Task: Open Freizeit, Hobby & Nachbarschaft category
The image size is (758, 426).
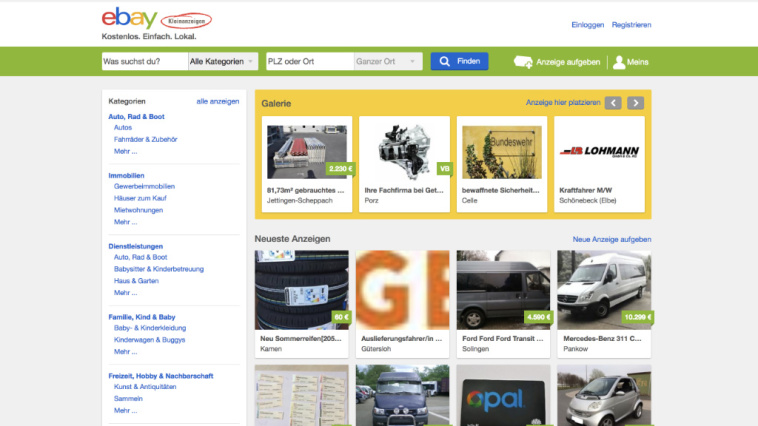Action: pos(160,376)
